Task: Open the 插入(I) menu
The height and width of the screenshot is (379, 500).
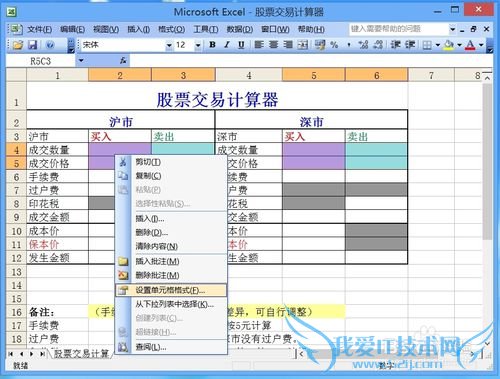Action: pyautogui.click(x=138, y=29)
